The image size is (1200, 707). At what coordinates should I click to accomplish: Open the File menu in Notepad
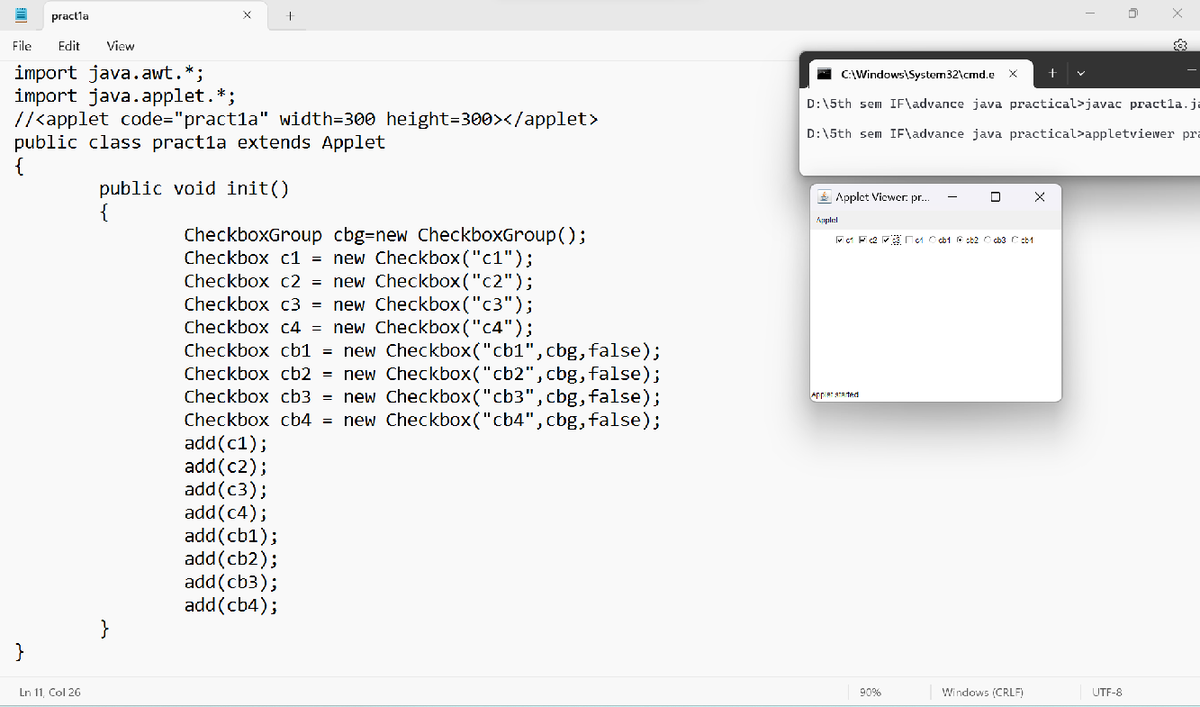(x=20, y=45)
